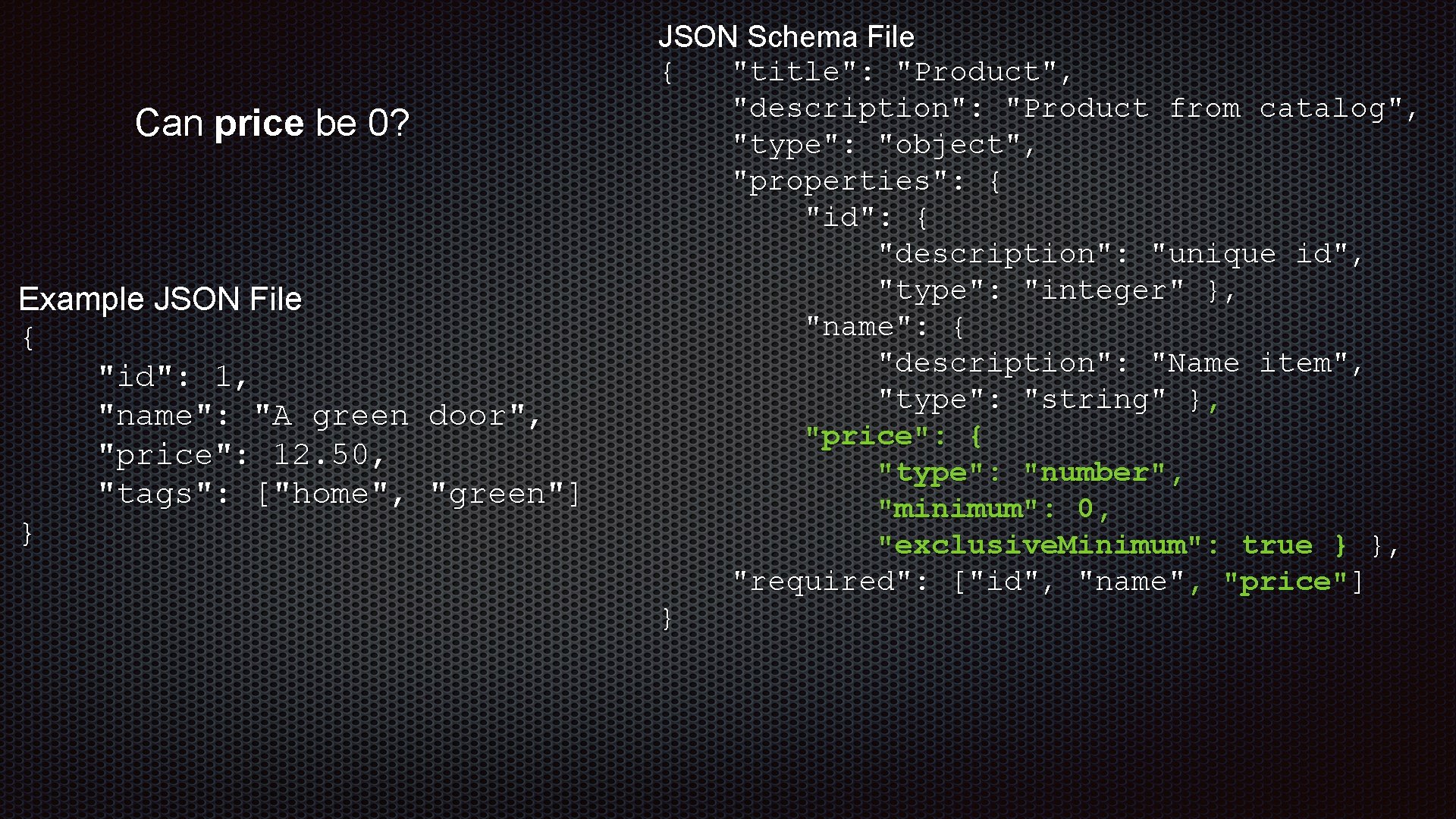This screenshot has height=819, width=1456.
Task: Toggle 'price' visibility in required array
Action: pyautogui.click(x=1290, y=582)
